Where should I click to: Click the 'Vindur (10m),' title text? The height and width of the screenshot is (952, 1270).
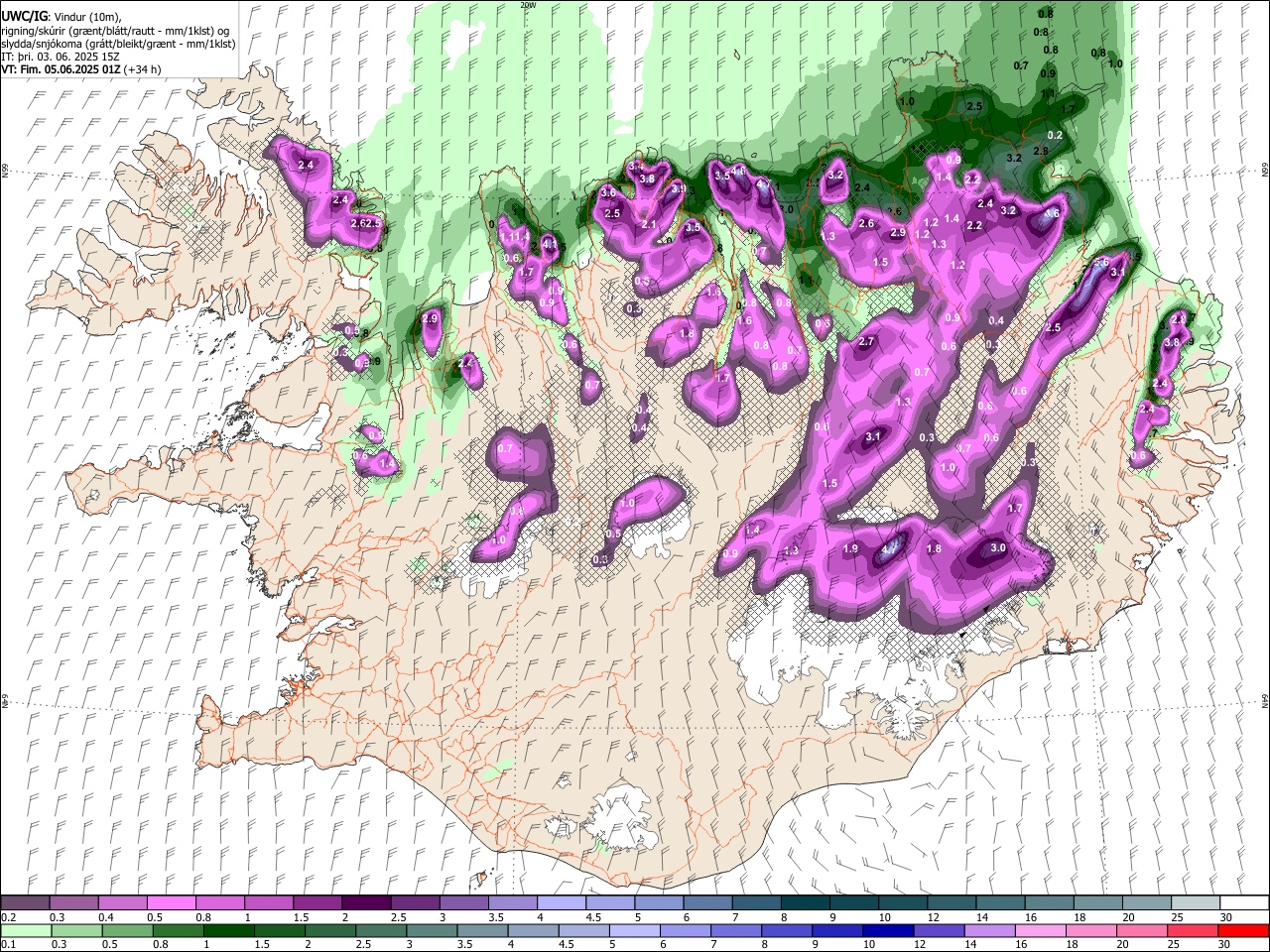tap(86, 17)
